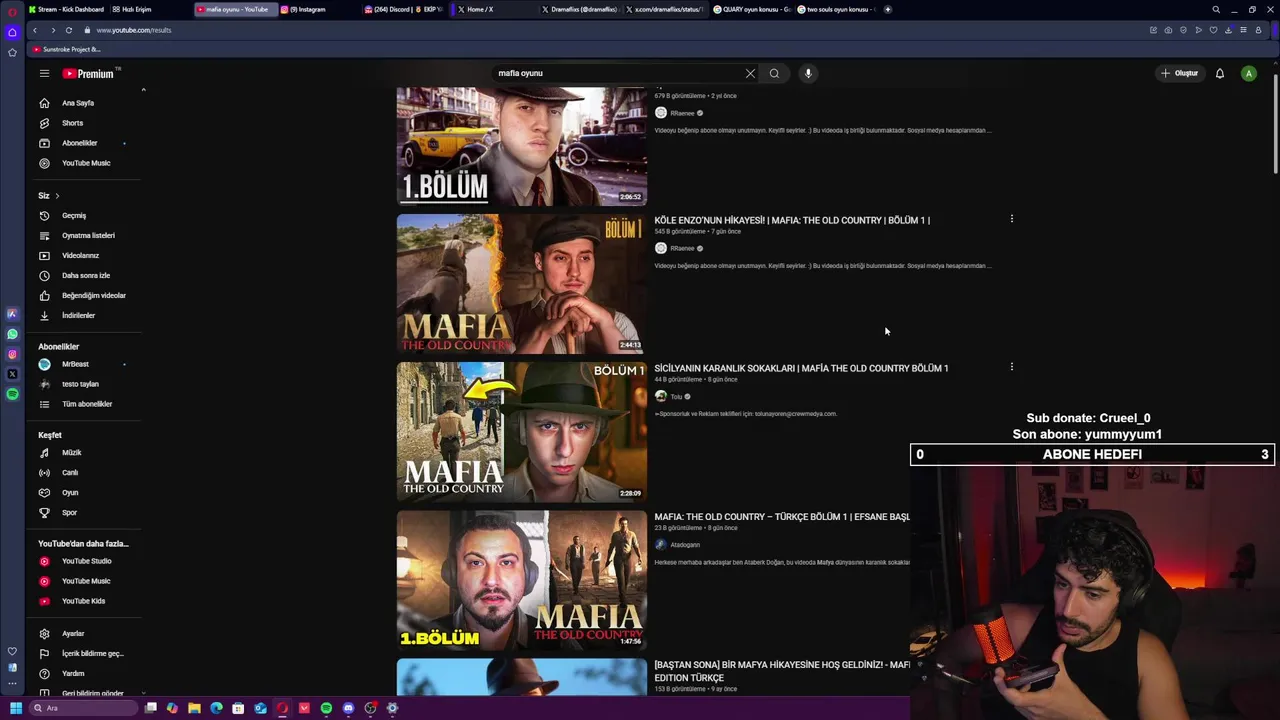Show Tüm abonelikler list

coord(85,404)
